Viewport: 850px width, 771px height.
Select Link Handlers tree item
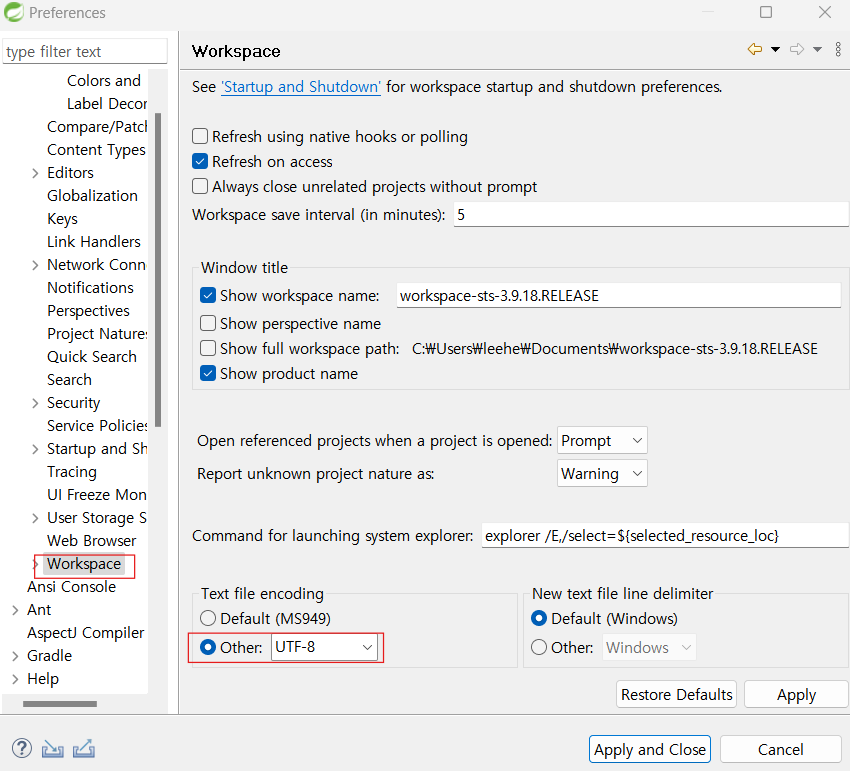(x=94, y=241)
